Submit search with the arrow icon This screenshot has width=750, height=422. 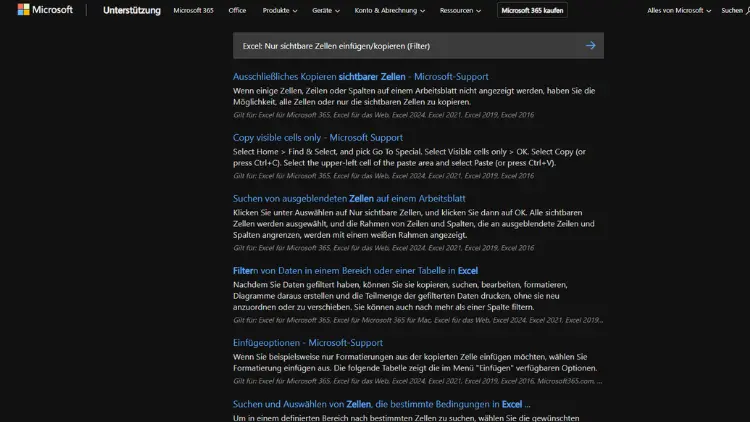pyautogui.click(x=590, y=45)
